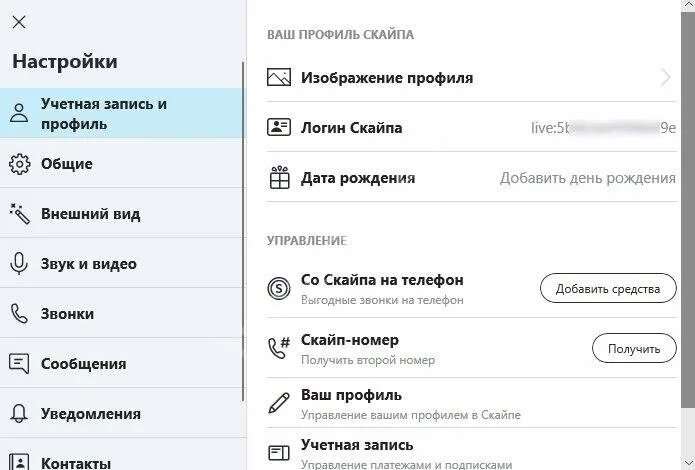
Task: Click the phone handset icon for Звонки
Action: 19,313
